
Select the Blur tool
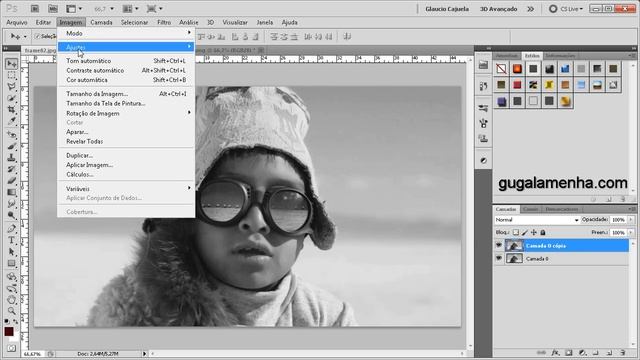click(x=11, y=203)
